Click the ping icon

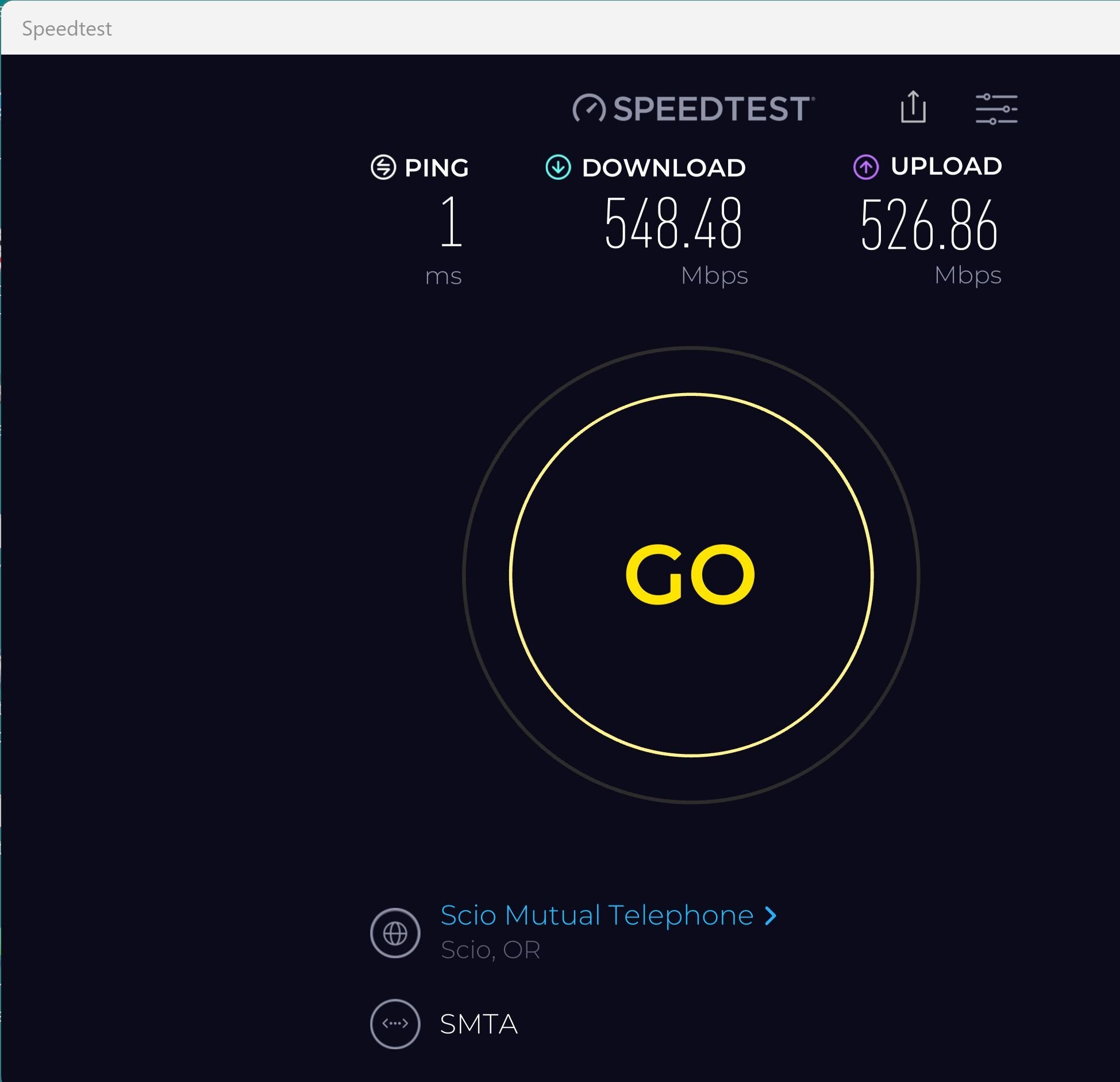coord(383,168)
